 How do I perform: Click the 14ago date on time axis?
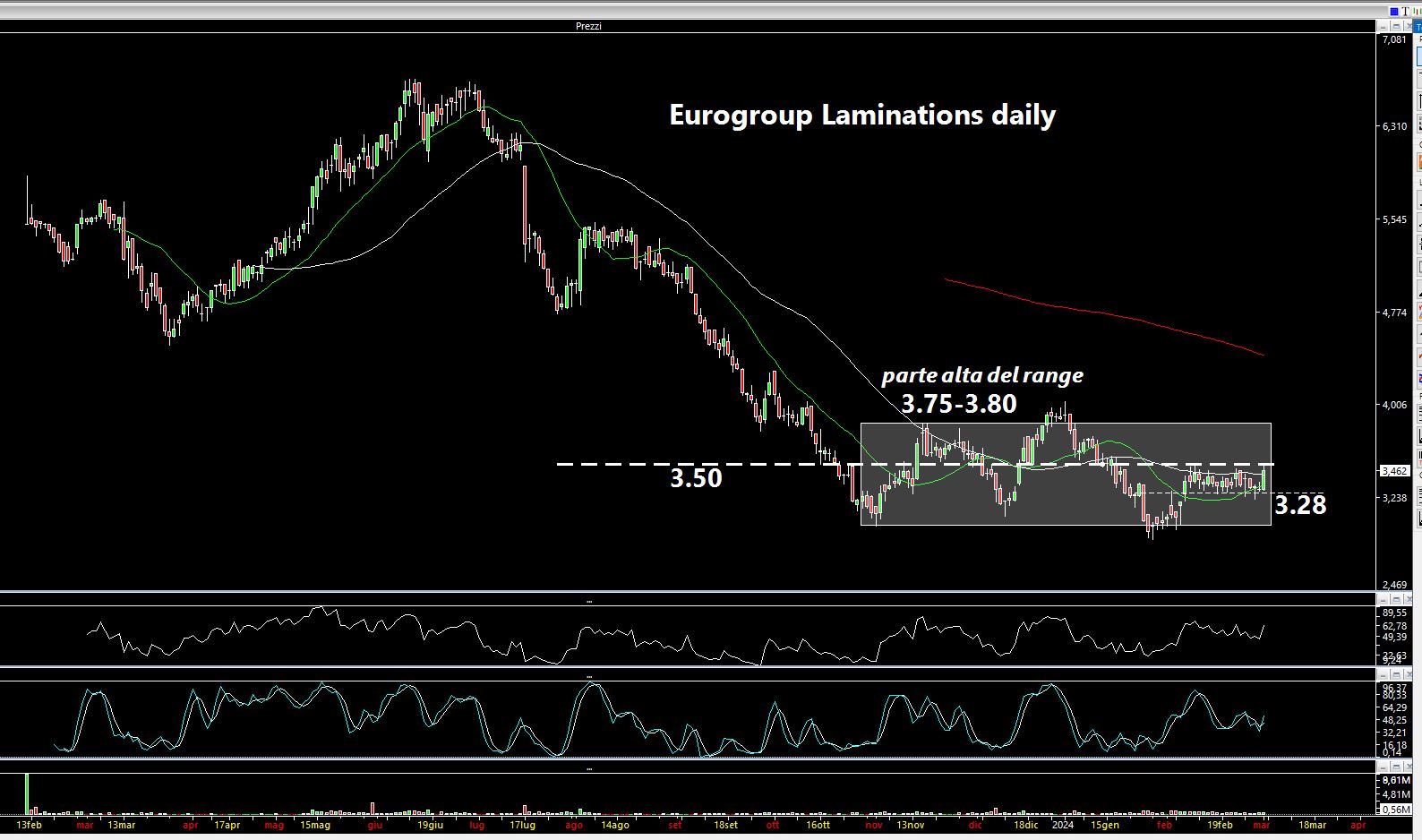pos(615,825)
